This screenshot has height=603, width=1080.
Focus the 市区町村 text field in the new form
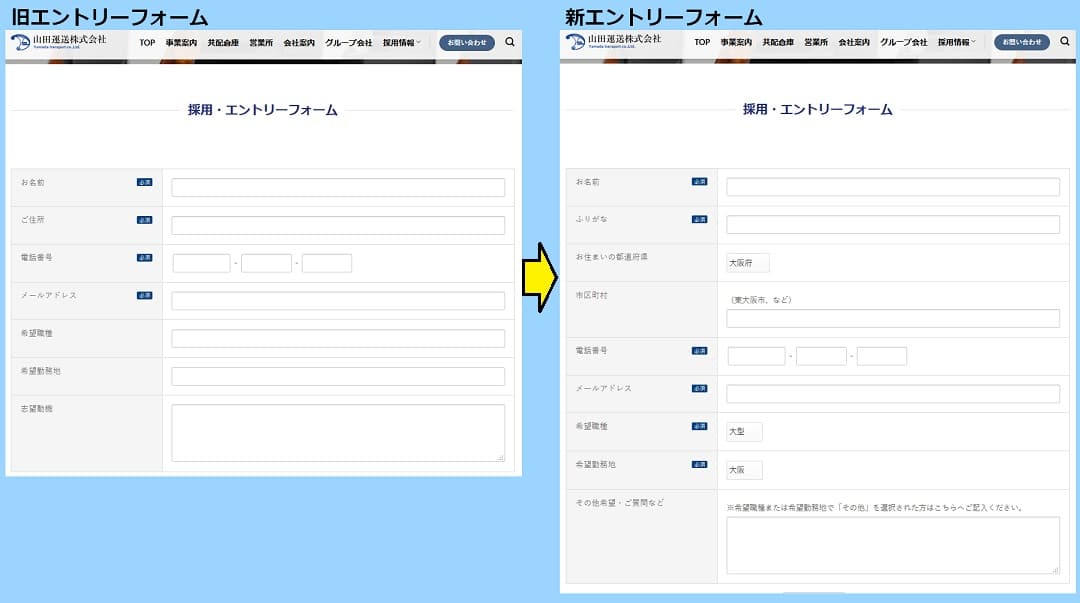(892, 319)
